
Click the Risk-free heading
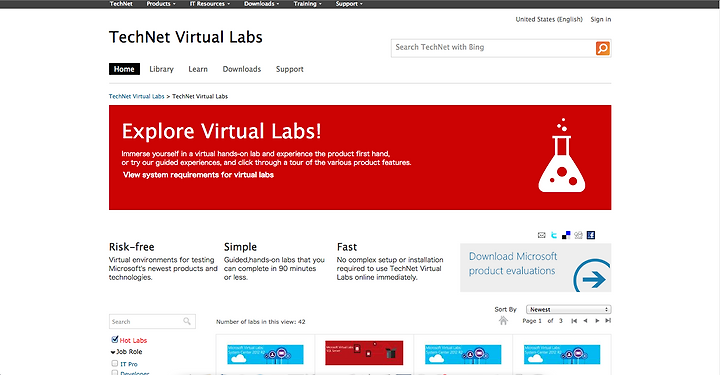tap(131, 247)
